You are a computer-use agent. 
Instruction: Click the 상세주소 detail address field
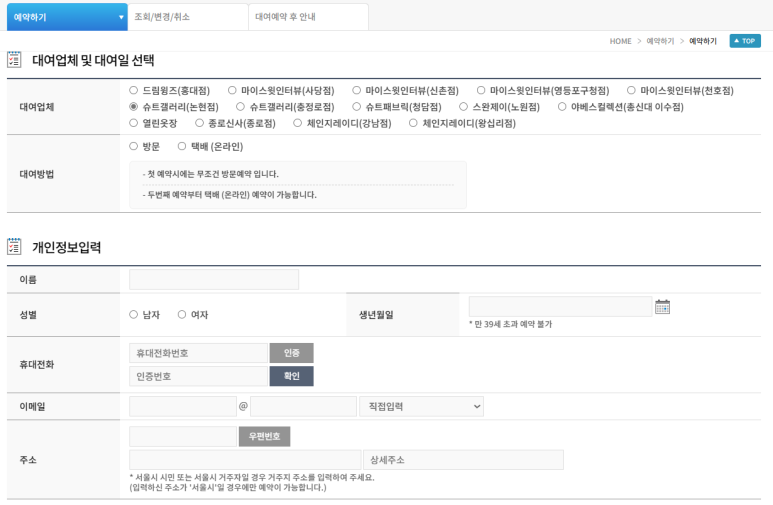[463, 460]
